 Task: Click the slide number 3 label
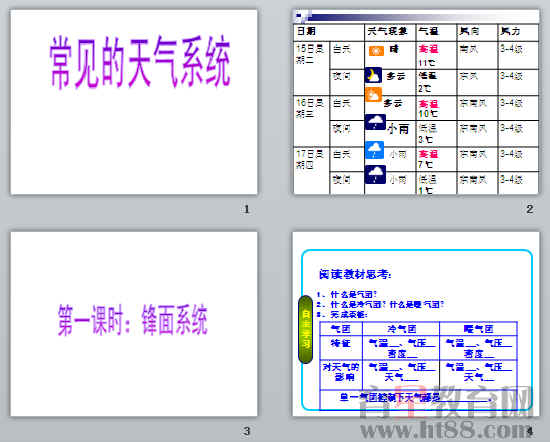pyautogui.click(x=247, y=431)
